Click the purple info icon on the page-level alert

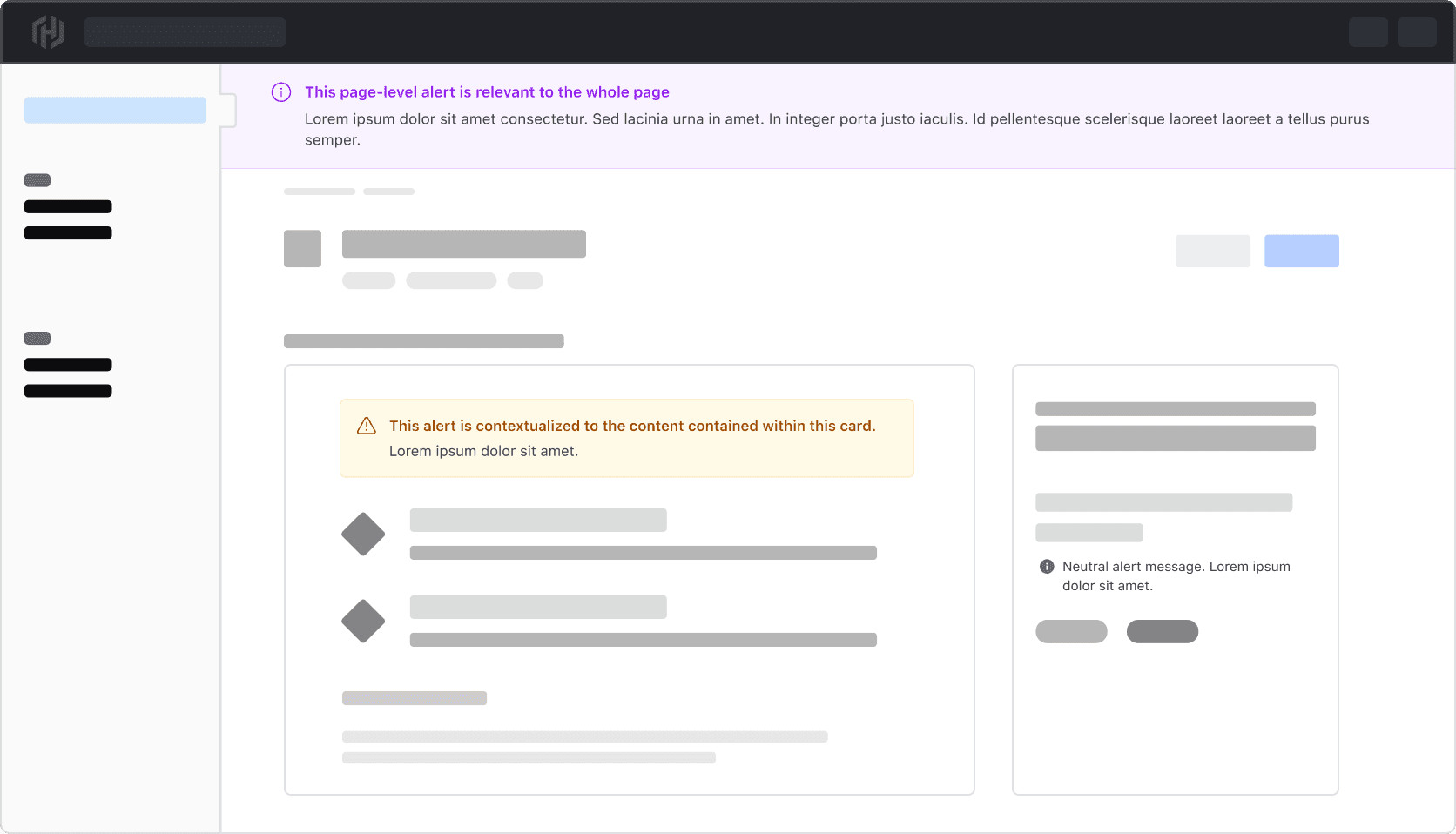280,91
